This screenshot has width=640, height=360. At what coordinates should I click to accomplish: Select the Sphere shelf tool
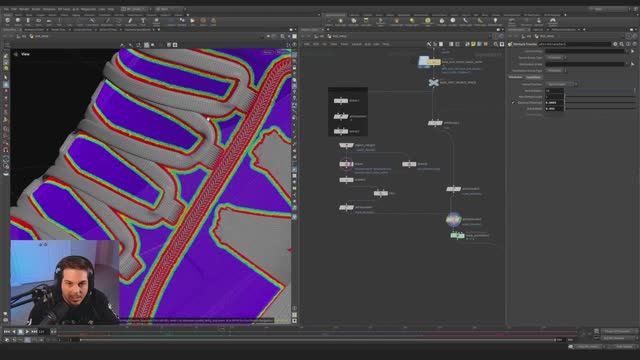(x=18, y=21)
